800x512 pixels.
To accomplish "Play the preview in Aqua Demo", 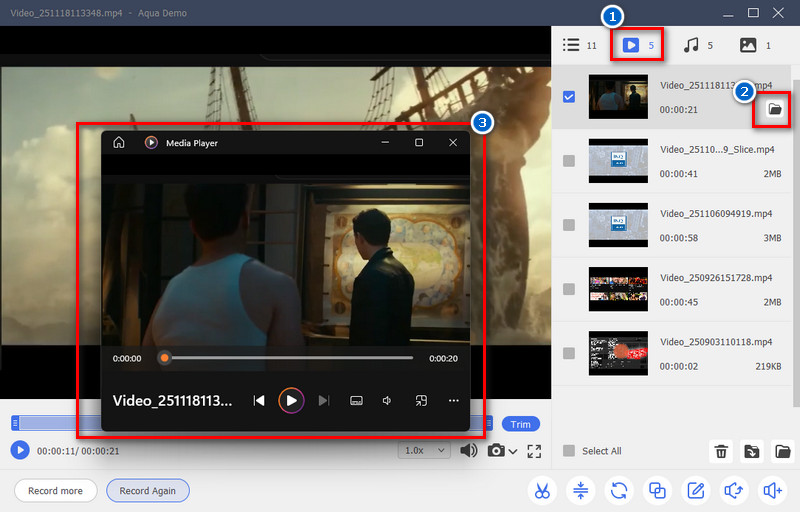I will [20, 450].
